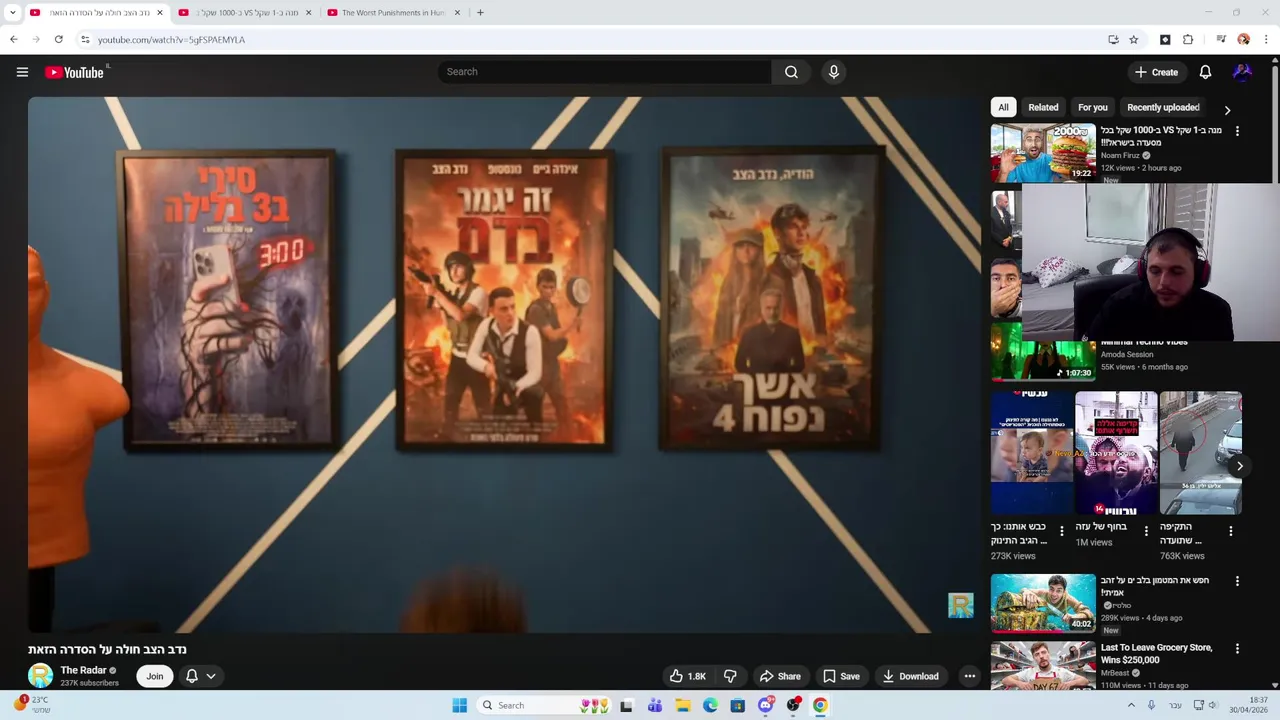Viewport: 1280px width, 720px height.
Task: Open Microsoft Edge from taskbar
Action: point(710,705)
